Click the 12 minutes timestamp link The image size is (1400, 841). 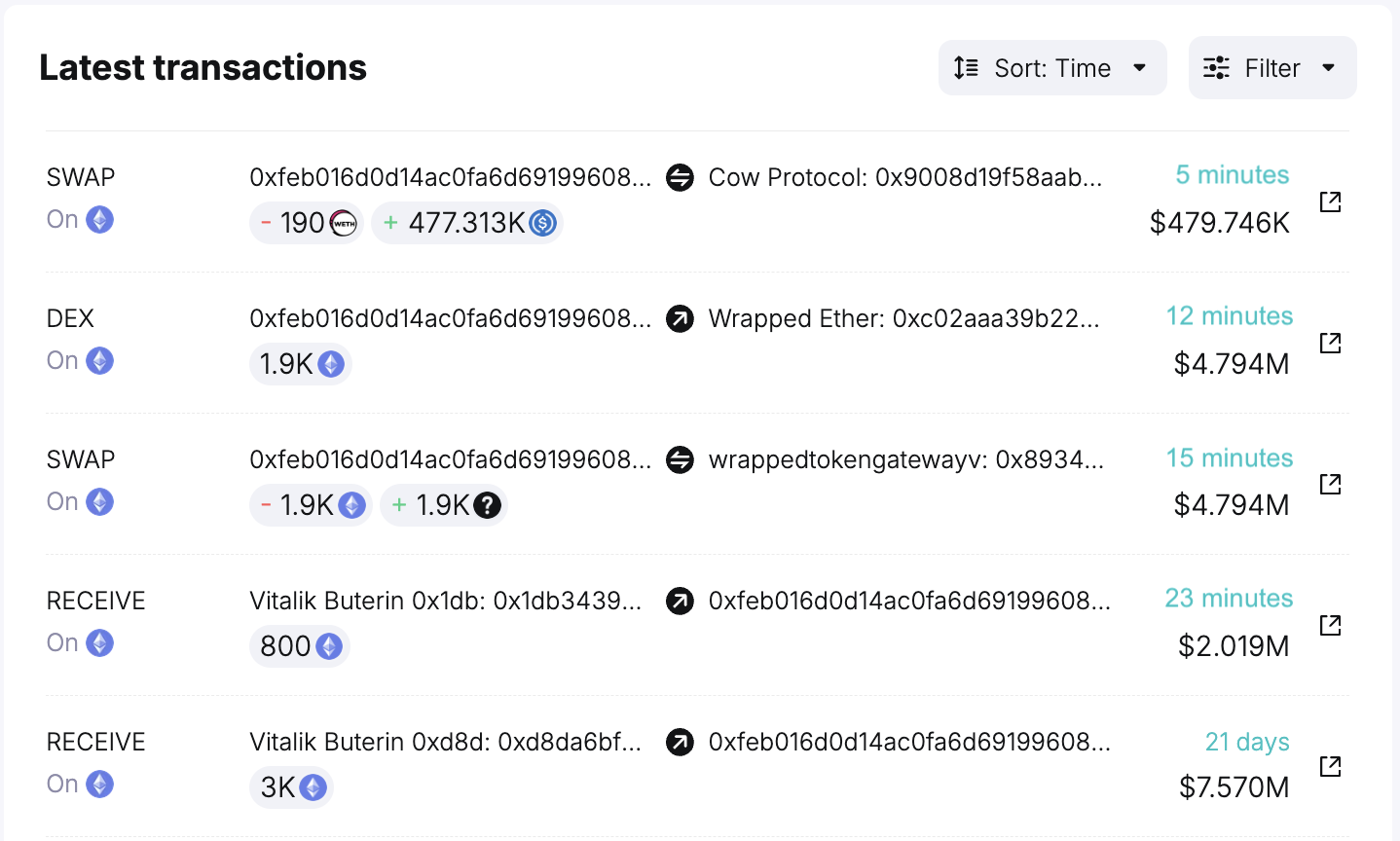coord(1229,316)
